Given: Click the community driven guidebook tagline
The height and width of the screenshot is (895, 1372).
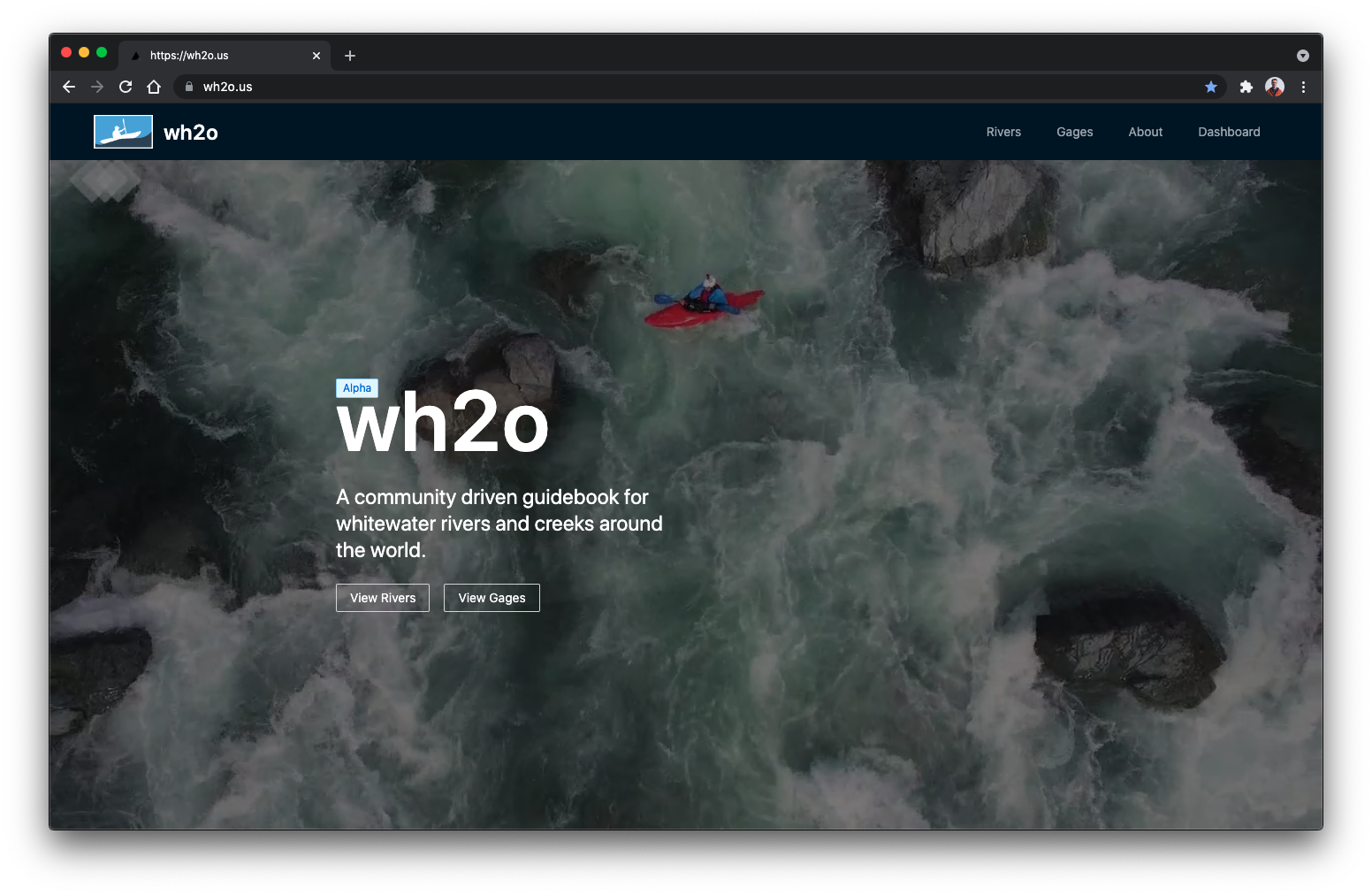Looking at the screenshot, I should (x=499, y=524).
